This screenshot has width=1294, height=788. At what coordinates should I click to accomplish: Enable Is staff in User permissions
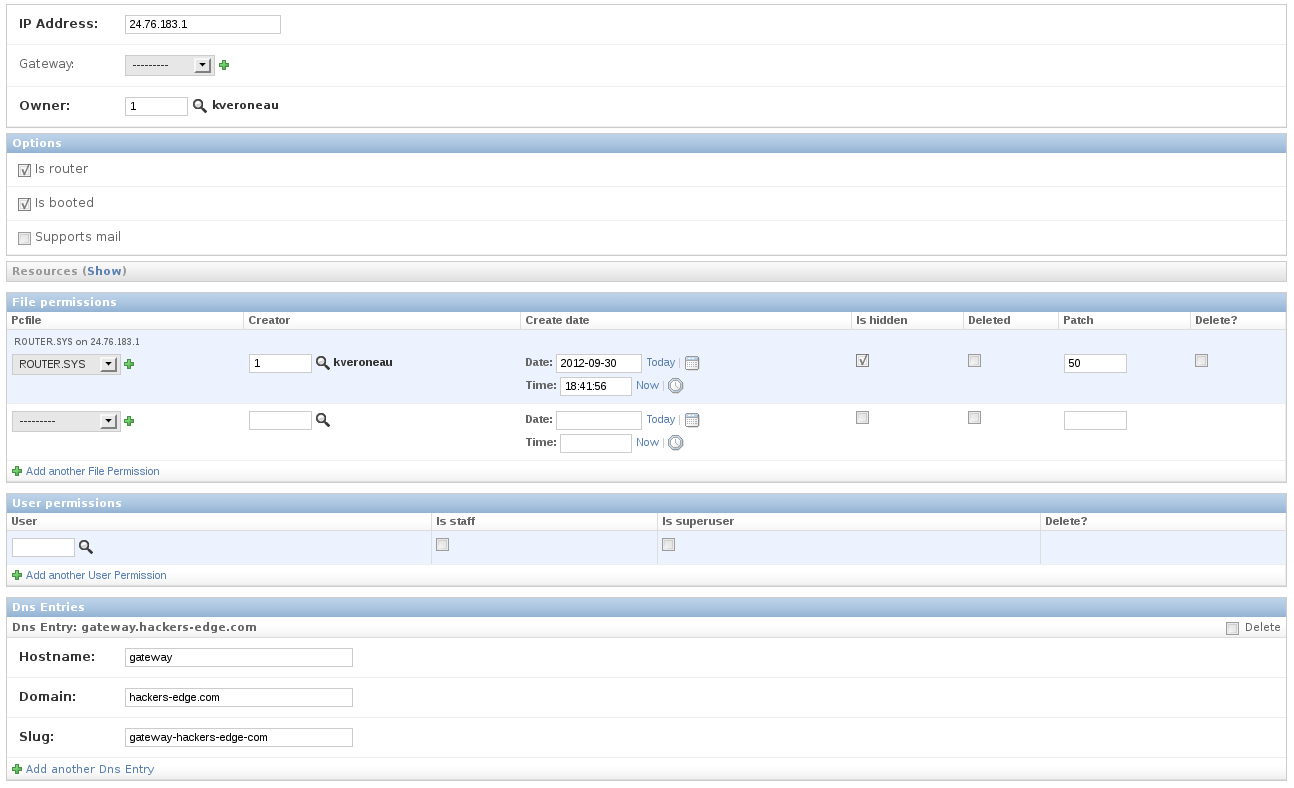(442, 545)
